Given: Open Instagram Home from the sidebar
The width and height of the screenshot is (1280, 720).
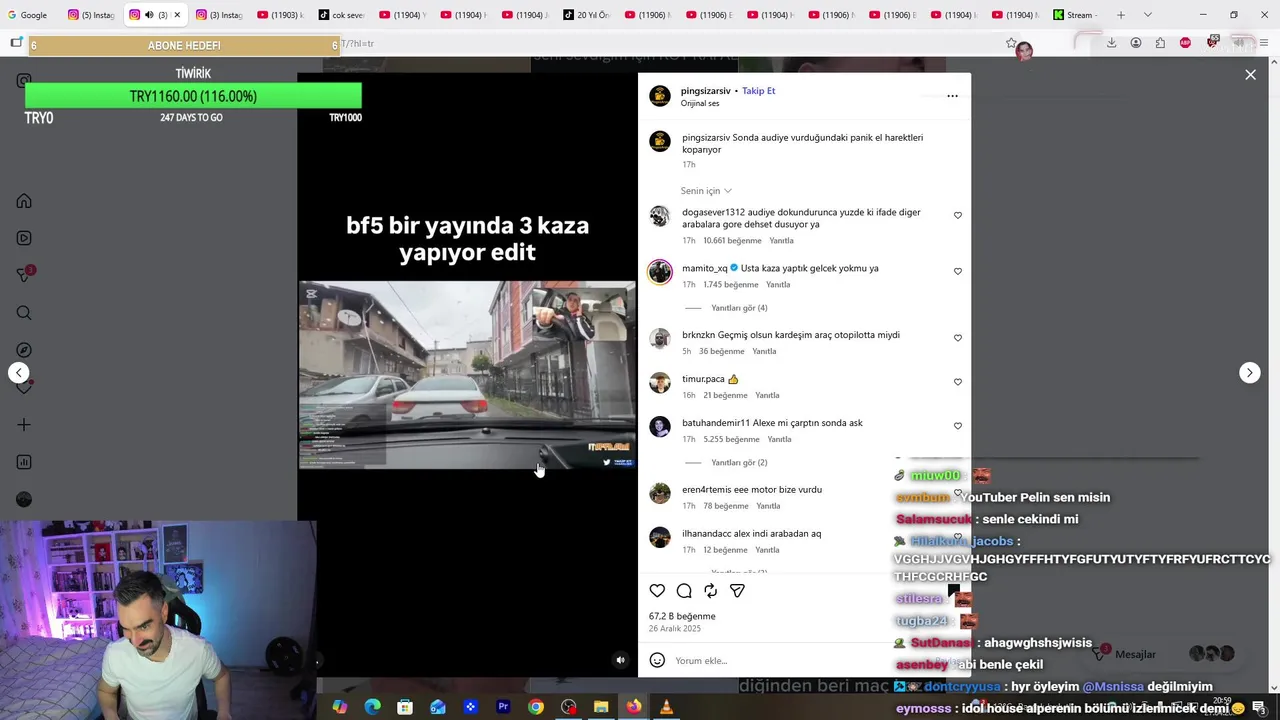Looking at the screenshot, I should click(x=24, y=201).
